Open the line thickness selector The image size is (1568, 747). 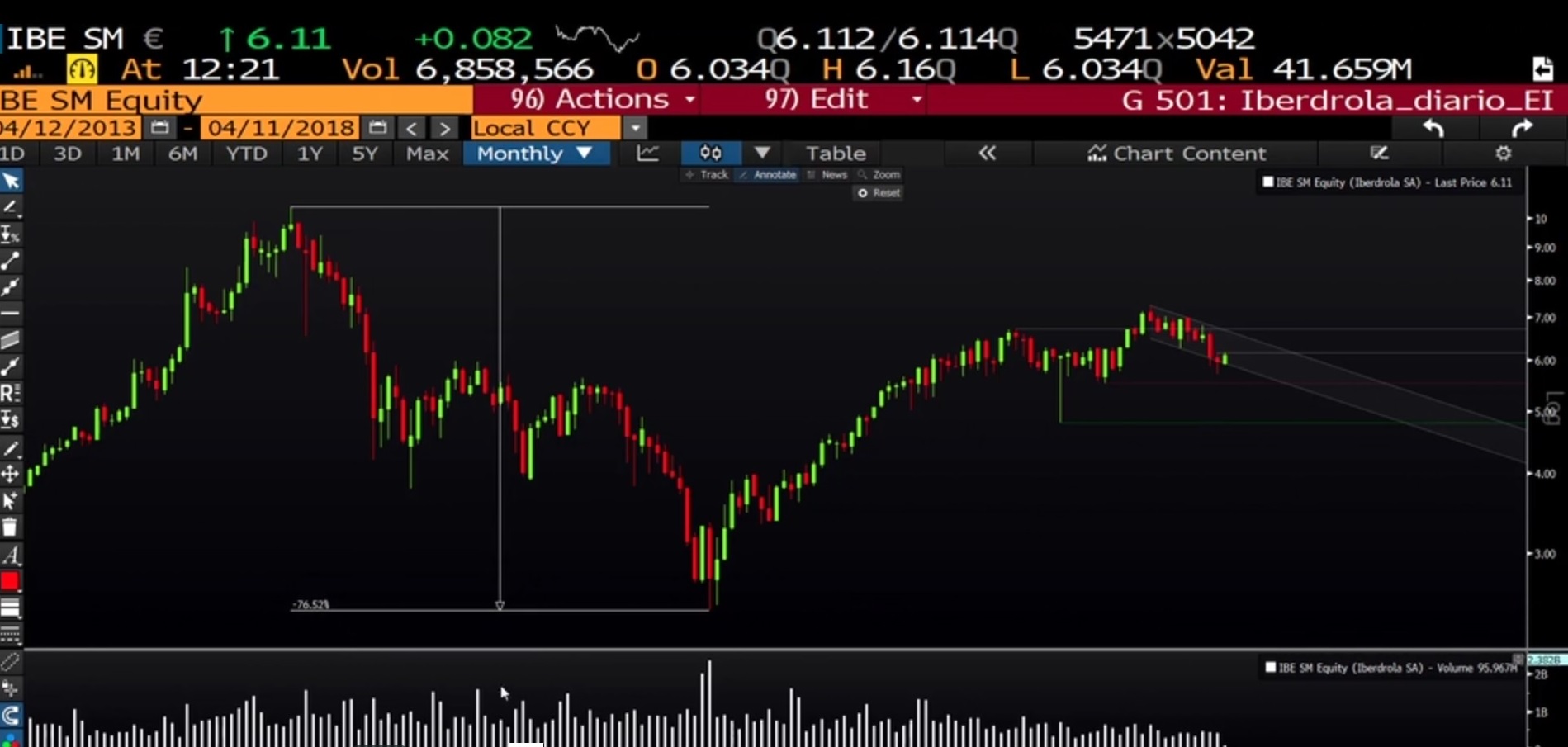coord(11,608)
